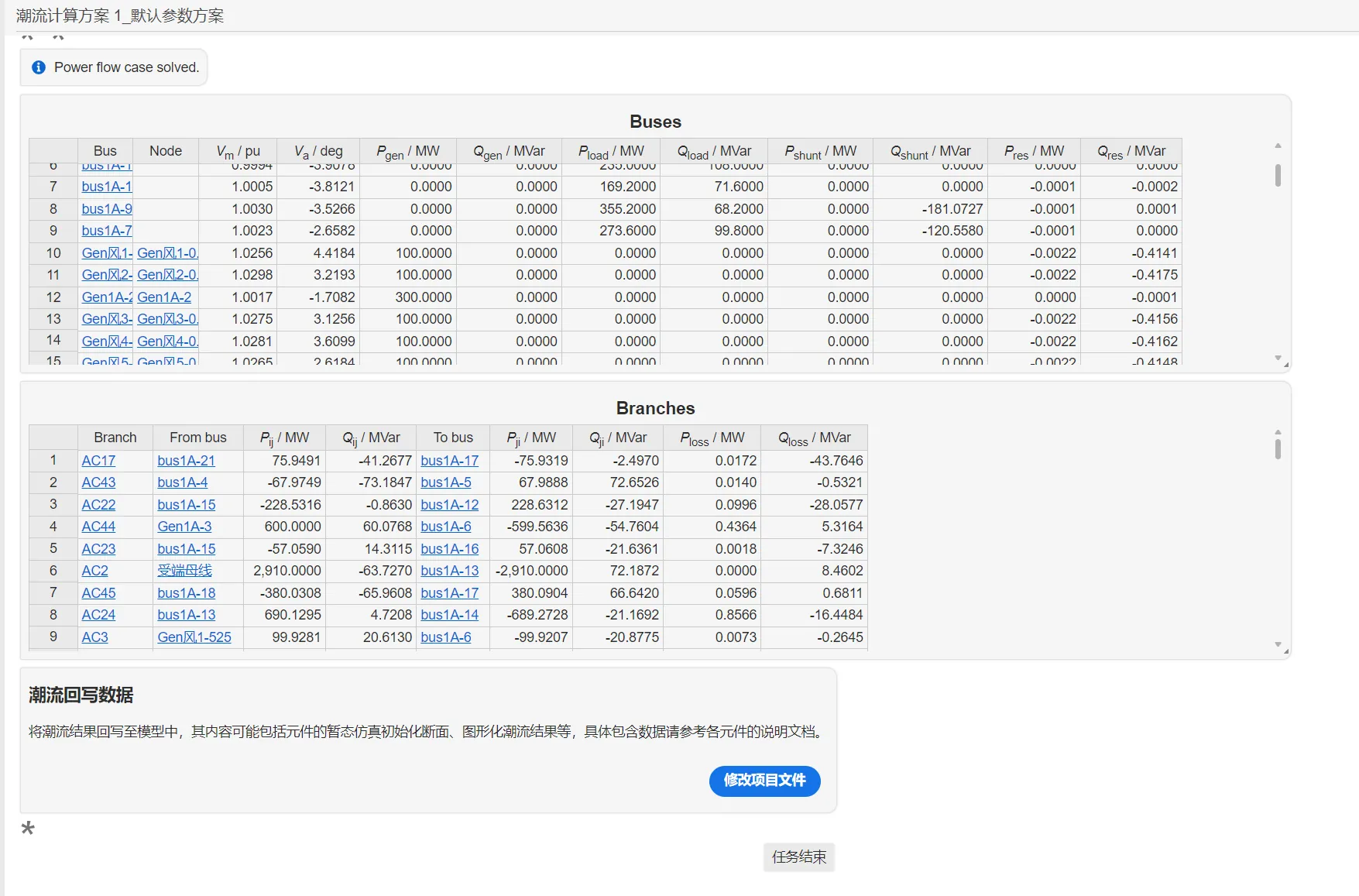Click the Pgen / MW column header
Viewport: 1359px width, 896px height.
(408, 151)
